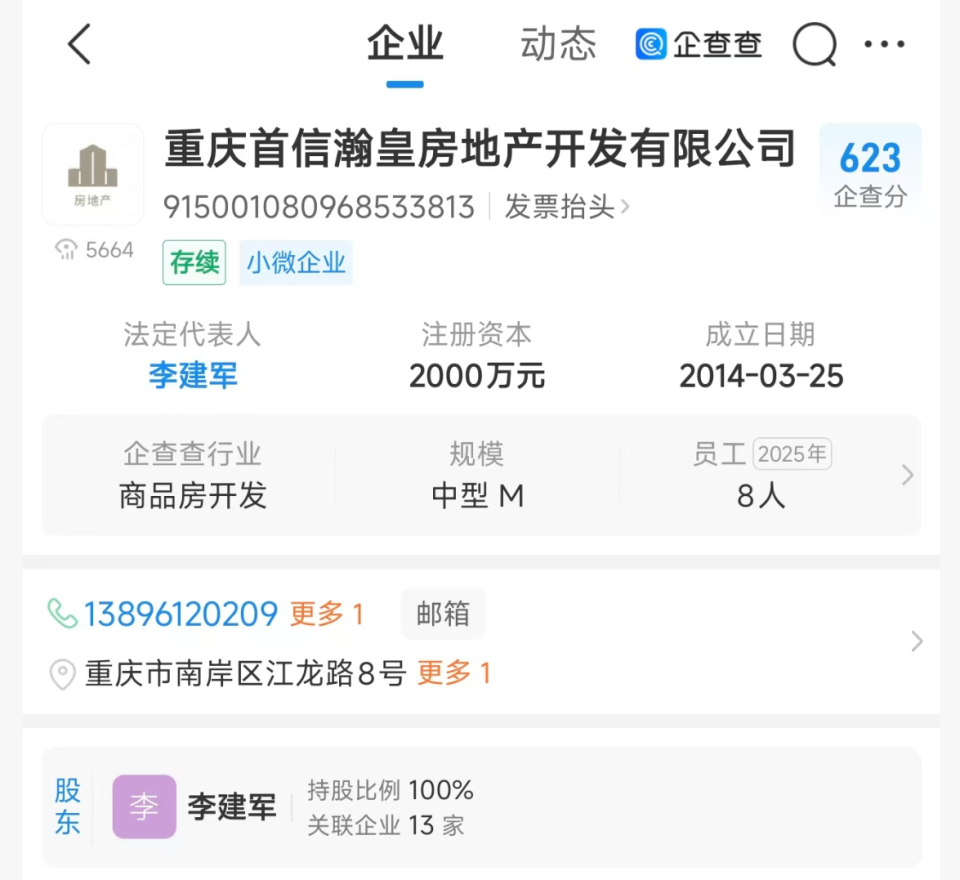Show 更多 1 addresses
The image size is (960, 880).
(454, 674)
